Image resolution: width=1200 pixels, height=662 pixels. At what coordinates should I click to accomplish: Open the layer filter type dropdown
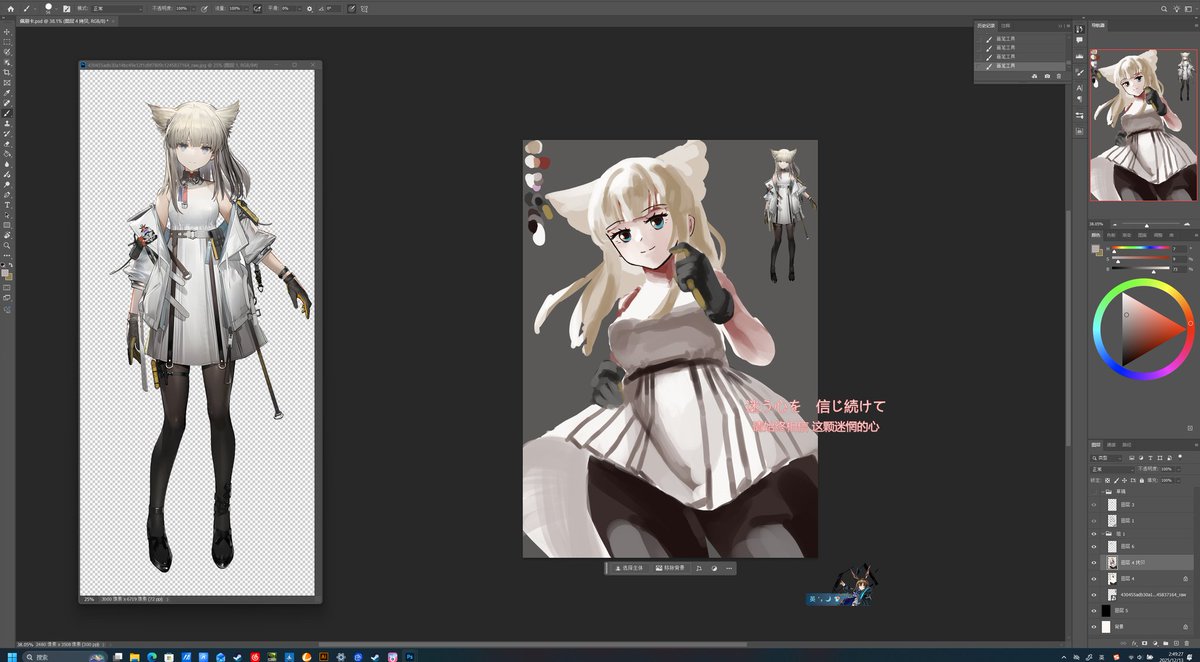pos(1106,458)
